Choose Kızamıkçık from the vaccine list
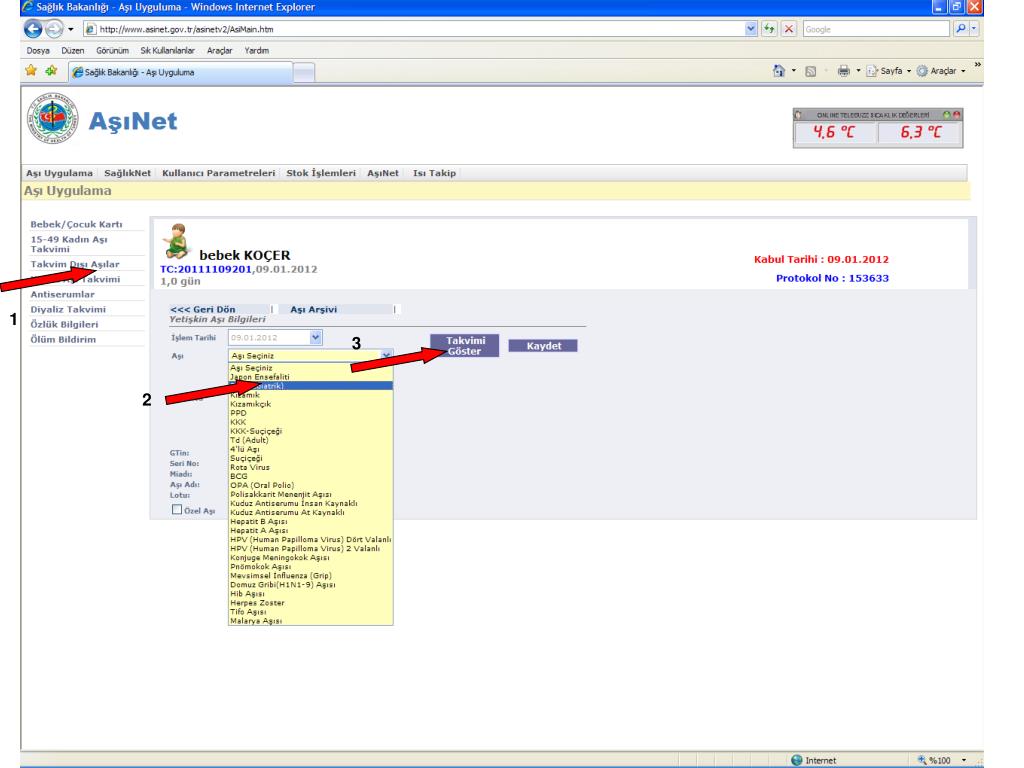The image size is (1024, 768). (x=310, y=404)
